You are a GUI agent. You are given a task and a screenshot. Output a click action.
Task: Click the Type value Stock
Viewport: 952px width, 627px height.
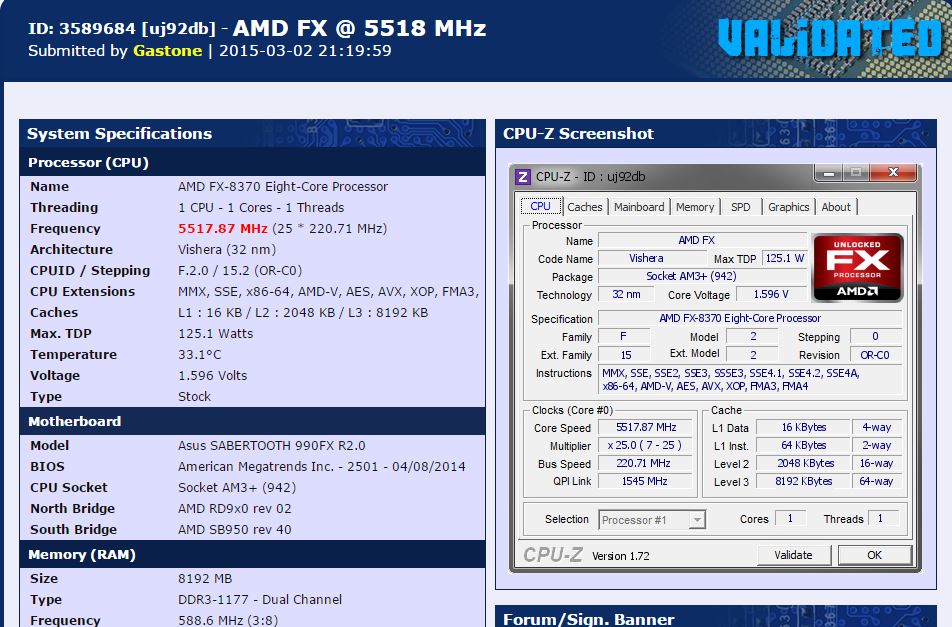194,396
